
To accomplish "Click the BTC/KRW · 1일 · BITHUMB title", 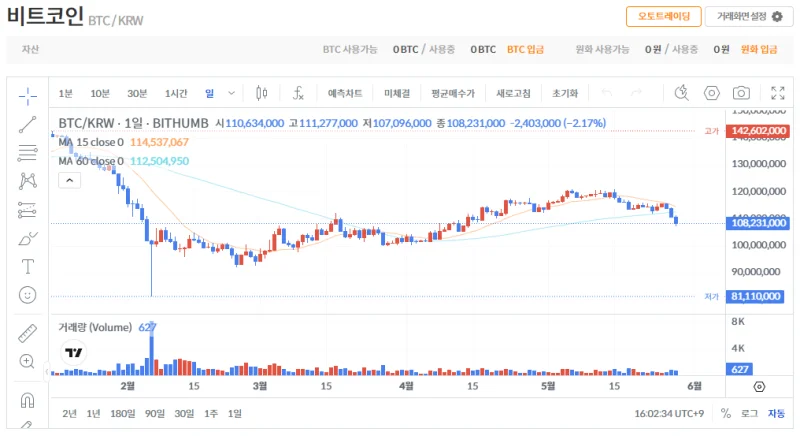I will click(133, 123).
